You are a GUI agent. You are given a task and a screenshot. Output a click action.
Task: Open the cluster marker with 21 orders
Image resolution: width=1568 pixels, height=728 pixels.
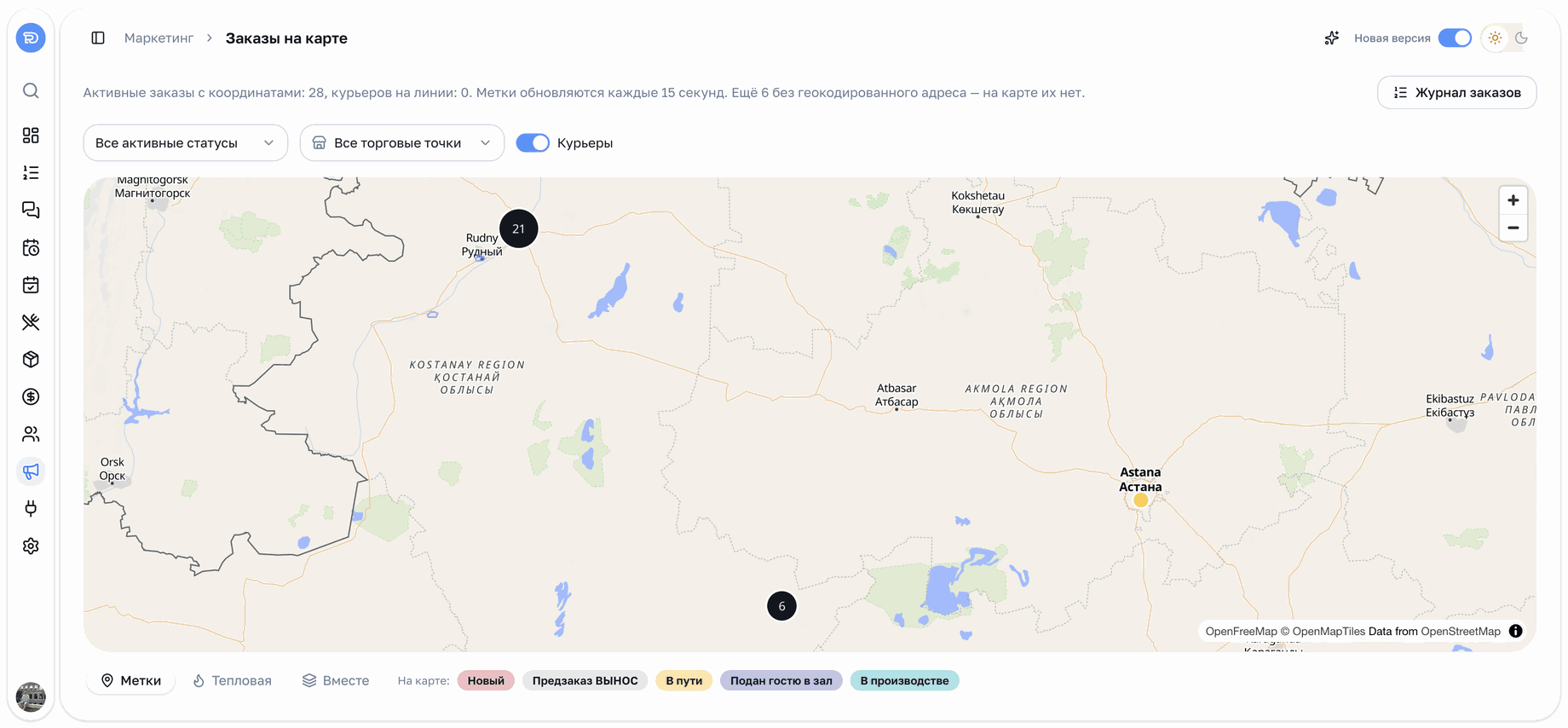coord(518,228)
